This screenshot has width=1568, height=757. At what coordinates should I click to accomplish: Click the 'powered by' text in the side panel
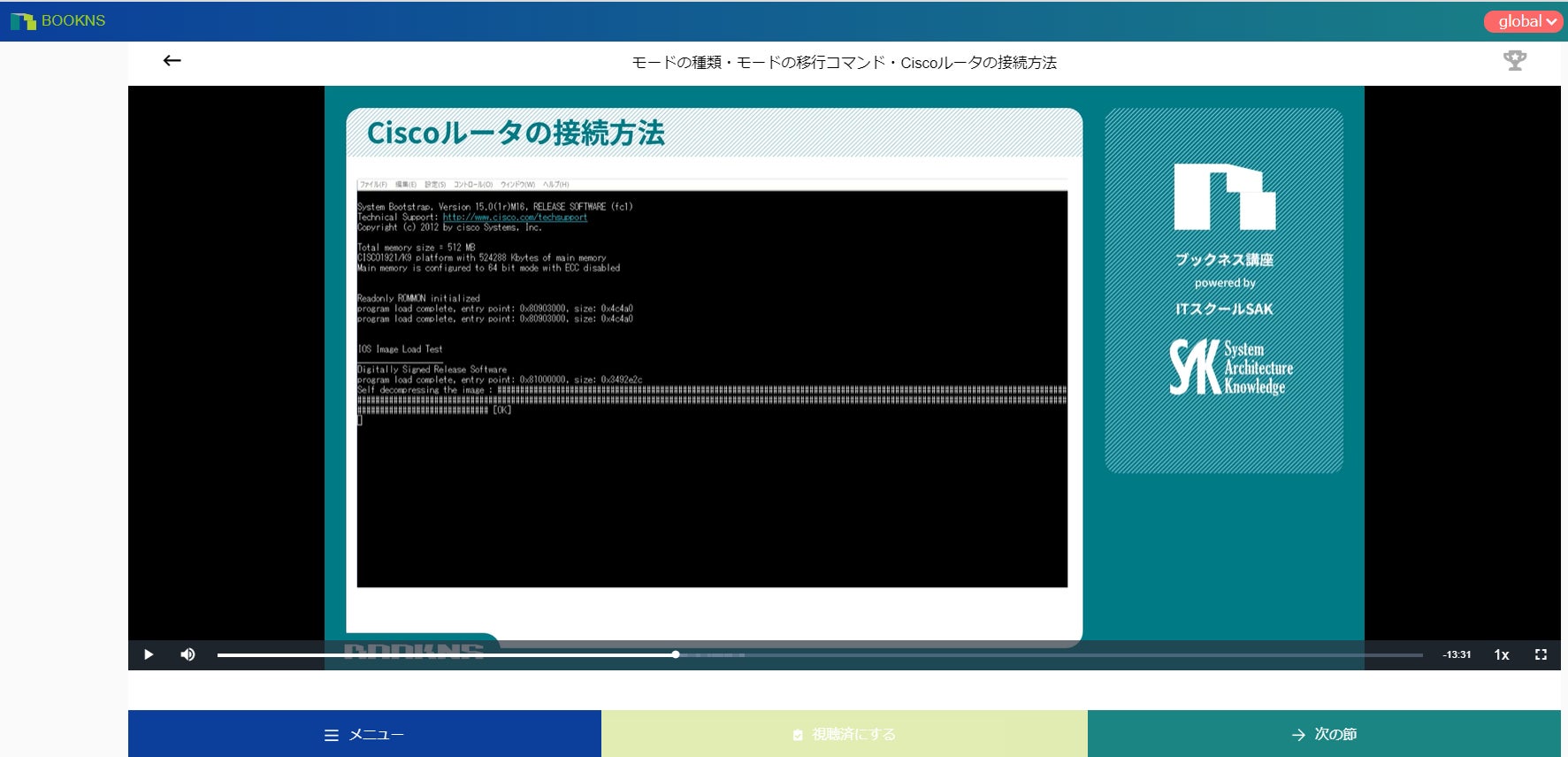(1225, 283)
